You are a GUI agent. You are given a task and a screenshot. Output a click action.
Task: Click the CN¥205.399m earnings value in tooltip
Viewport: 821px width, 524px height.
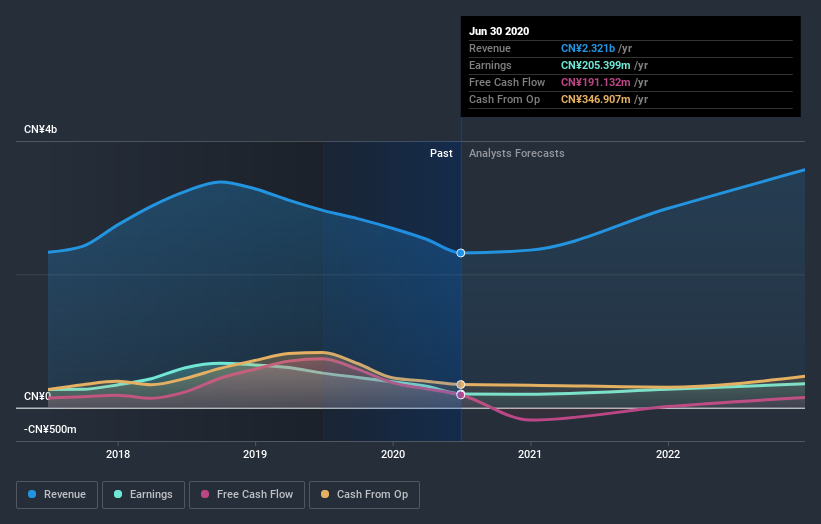coord(595,65)
